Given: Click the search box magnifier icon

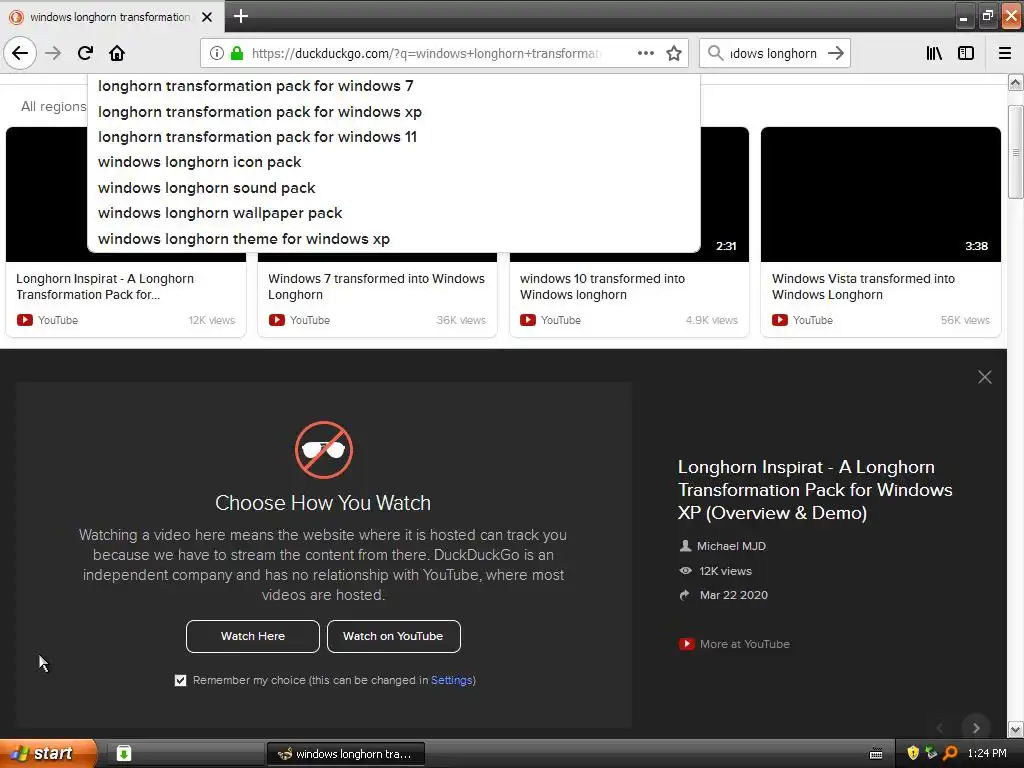Looking at the screenshot, I should click(716, 54).
